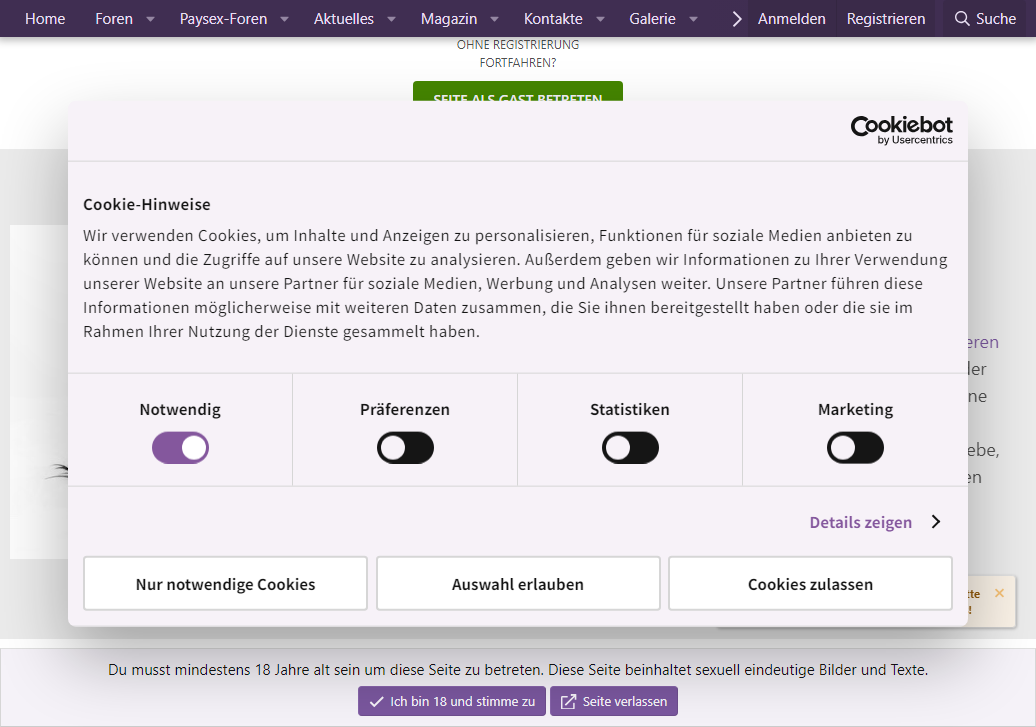The height and width of the screenshot is (727, 1036).
Task: Expand the Paysex-Foren dropdown arrow
Action: pyautogui.click(x=285, y=19)
